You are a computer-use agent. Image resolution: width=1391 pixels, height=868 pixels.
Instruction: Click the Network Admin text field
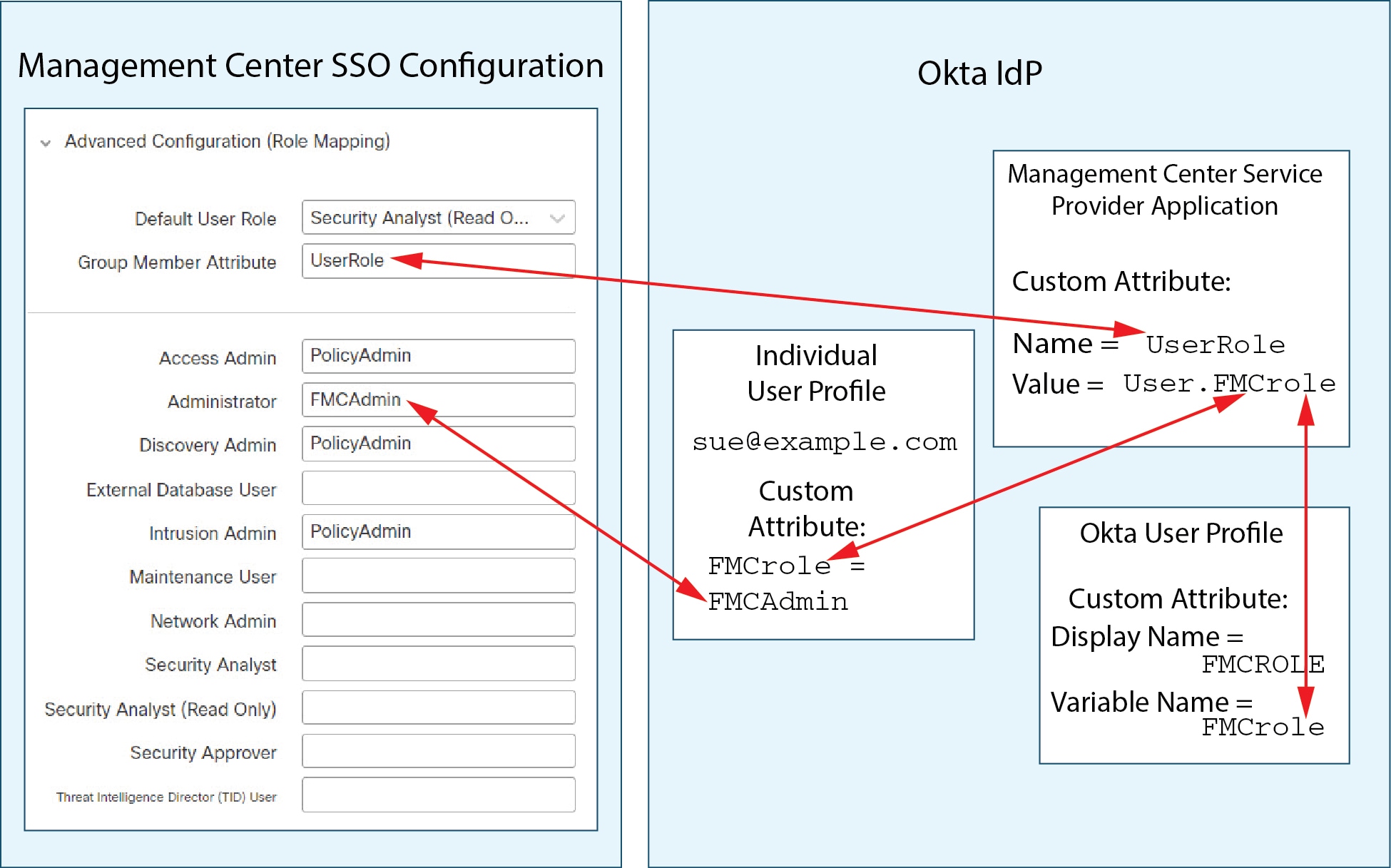click(438, 620)
